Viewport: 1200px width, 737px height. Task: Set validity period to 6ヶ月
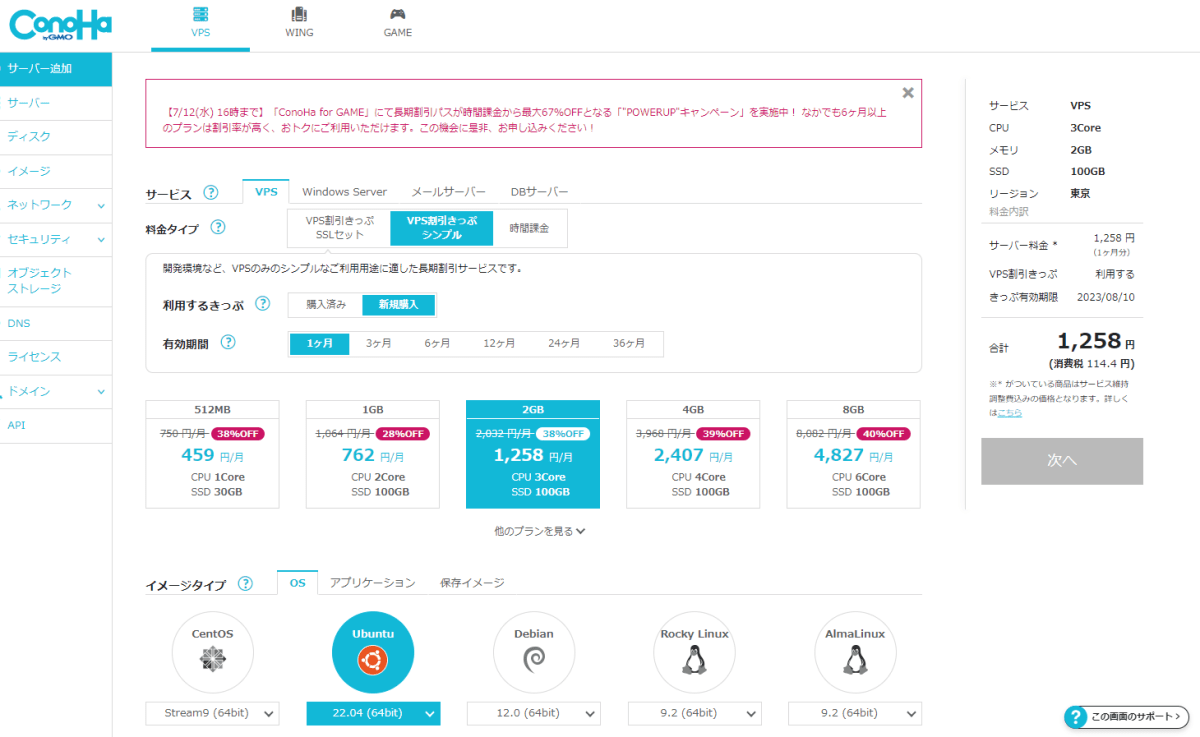click(x=437, y=343)
